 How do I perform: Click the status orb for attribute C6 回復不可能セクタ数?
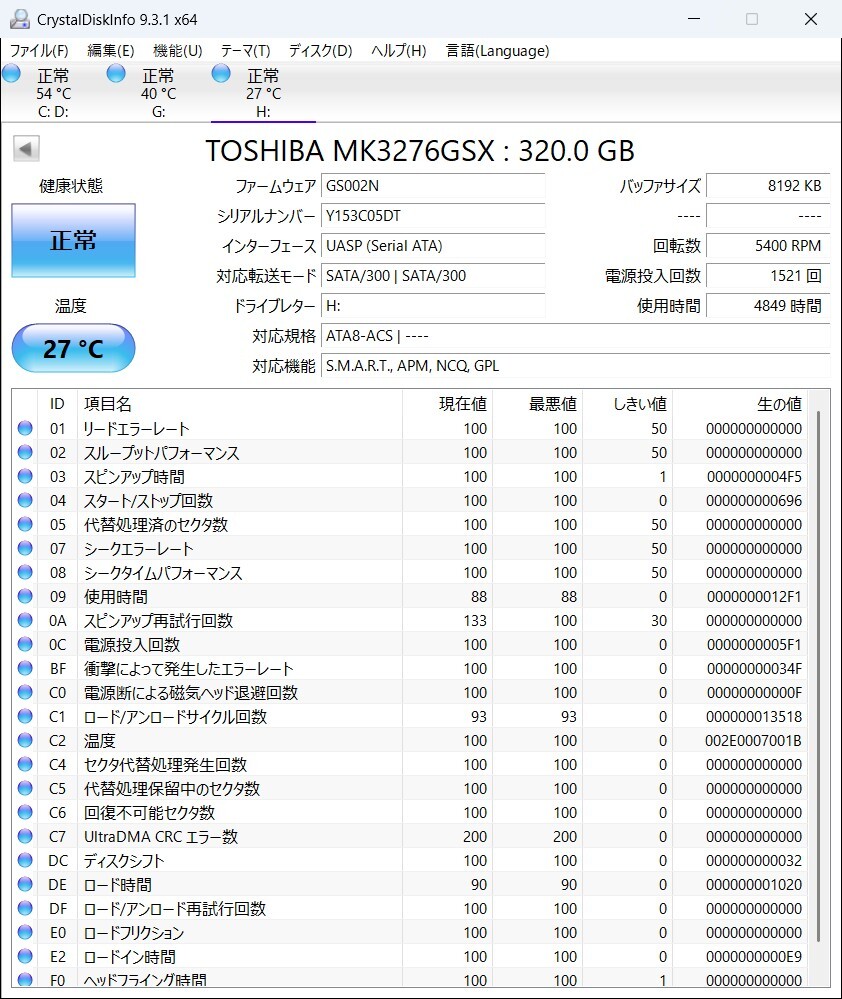click(x=25, y=812)
